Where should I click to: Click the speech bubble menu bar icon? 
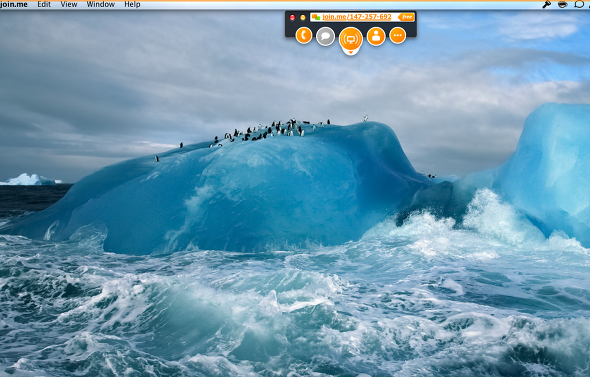[x=579, y=5]
